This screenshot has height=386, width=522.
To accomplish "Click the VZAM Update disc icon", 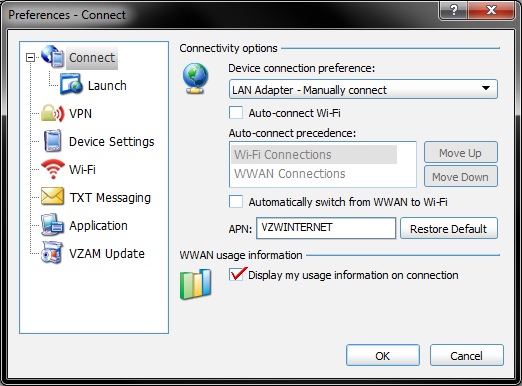I will 52,253.
